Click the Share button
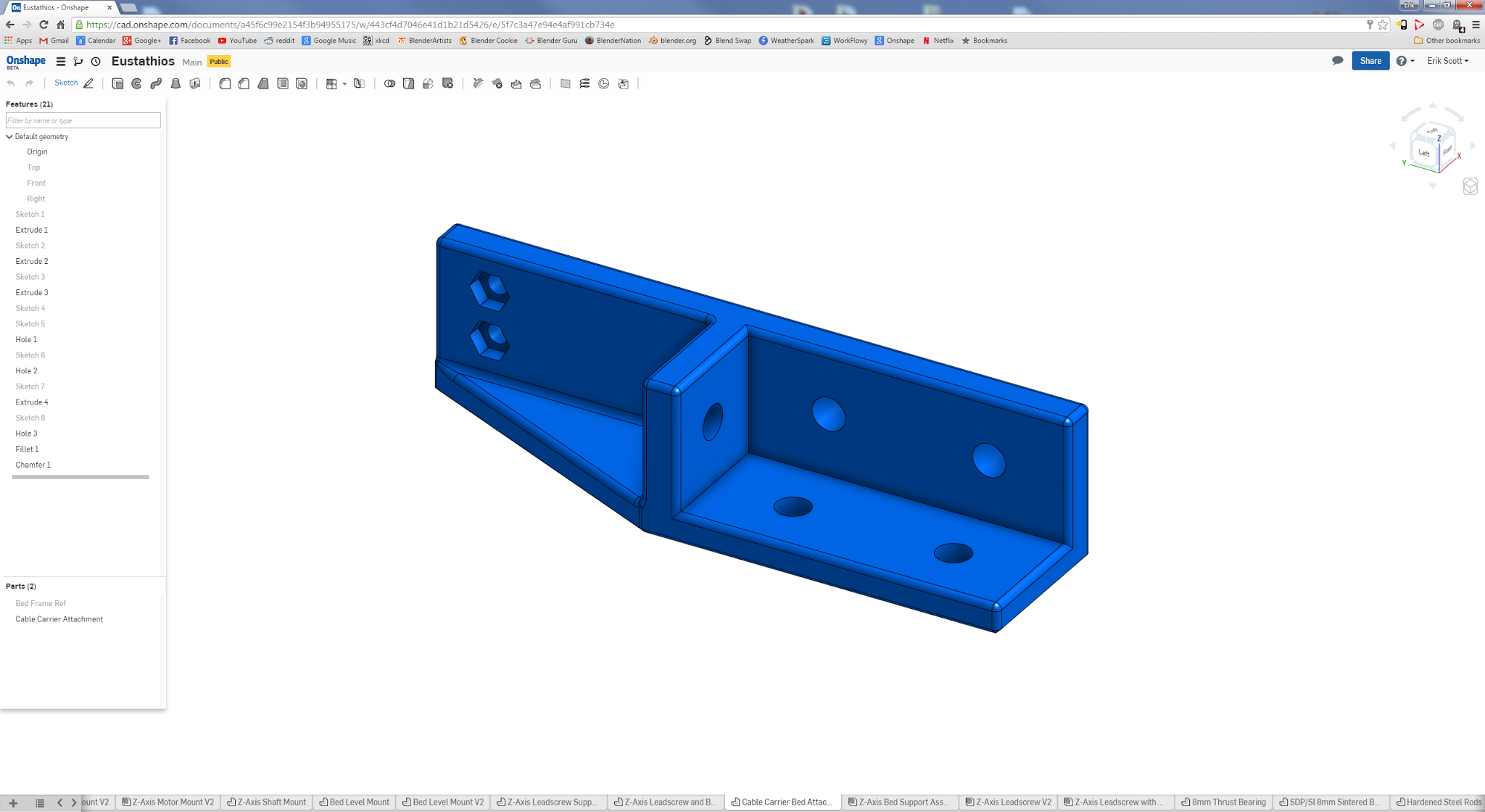The image size is (1485, 812). [x=1370, y=61]
